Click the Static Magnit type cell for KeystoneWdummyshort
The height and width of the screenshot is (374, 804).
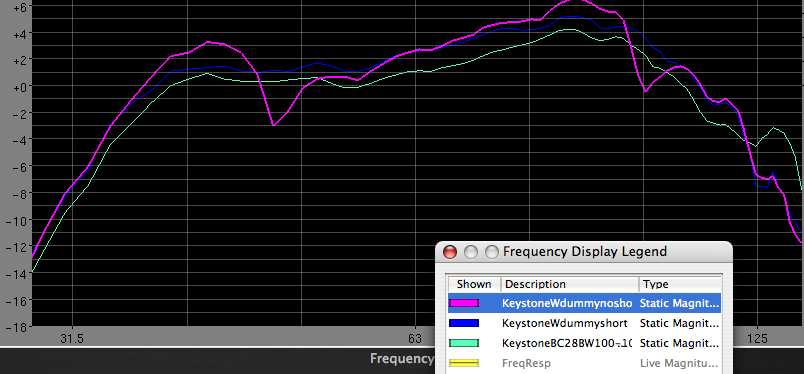click(679, 323)
